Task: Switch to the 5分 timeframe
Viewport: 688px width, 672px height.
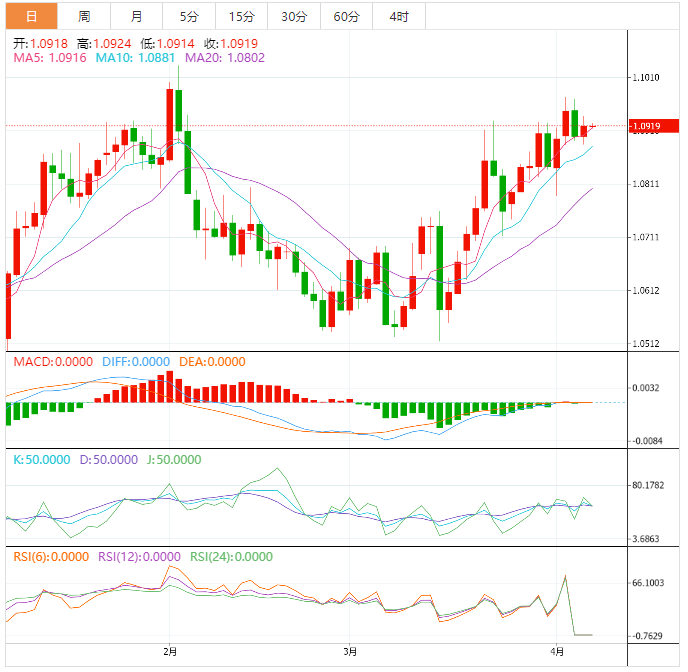Action: click(x=189, y=16)
